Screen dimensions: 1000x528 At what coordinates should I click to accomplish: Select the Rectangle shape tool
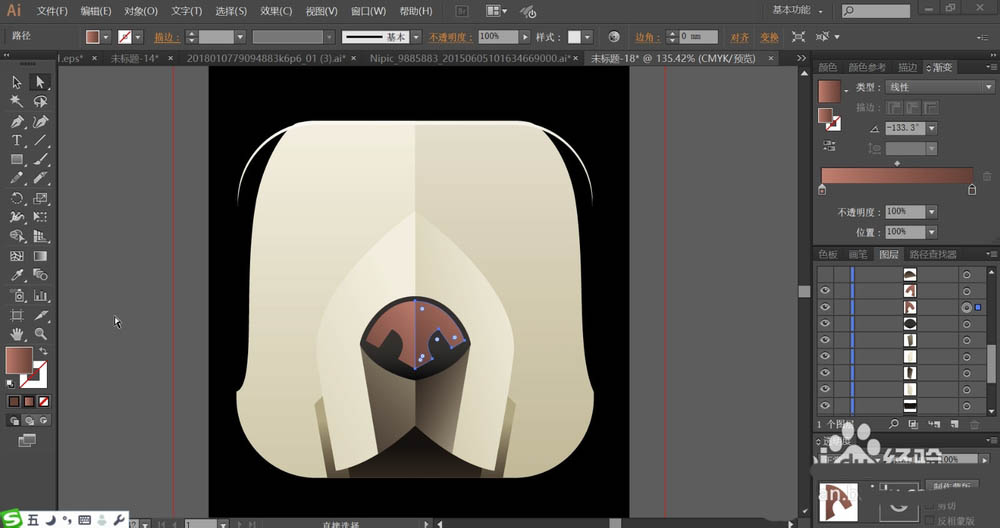pyautogui.click(x=17, y=160)
